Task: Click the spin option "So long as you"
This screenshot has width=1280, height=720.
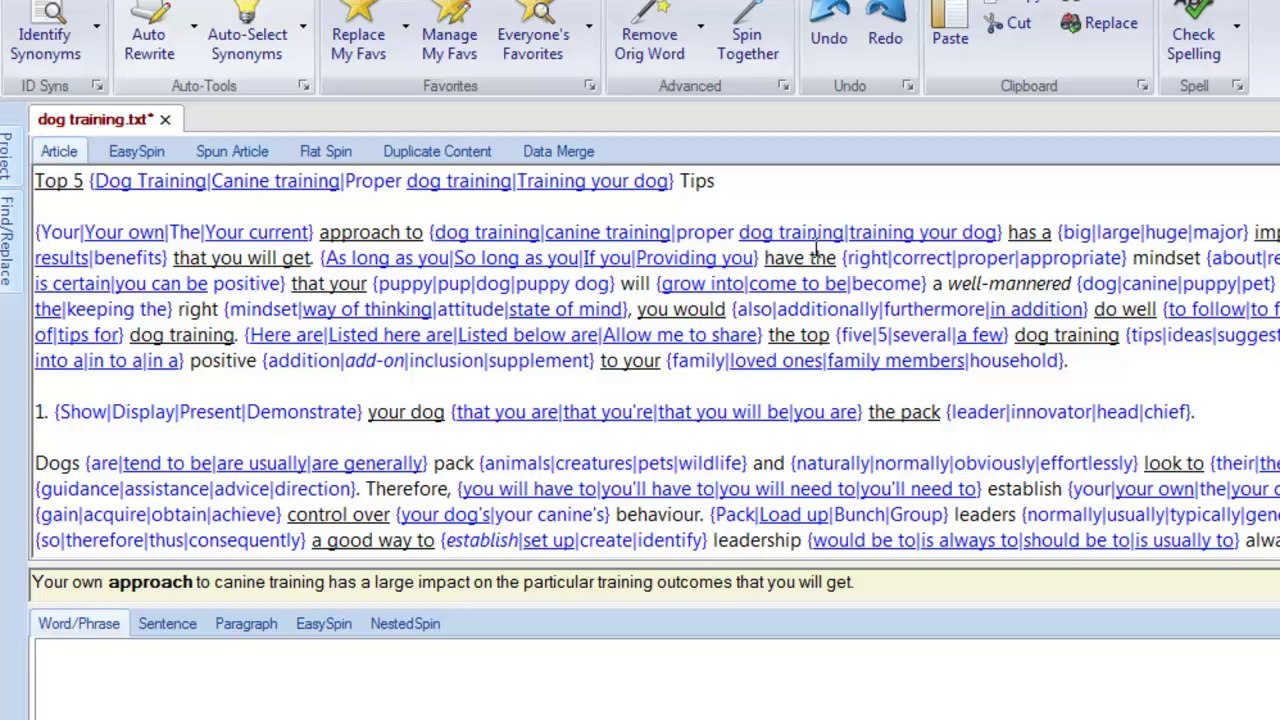Action: pyautogui.click(x=516, y=258)
